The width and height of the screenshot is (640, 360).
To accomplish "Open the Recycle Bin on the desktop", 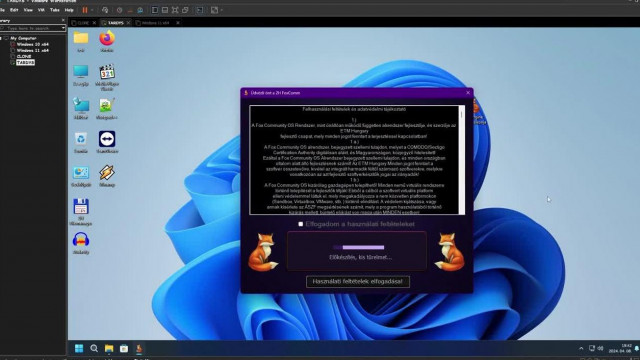I will (81, 142).
